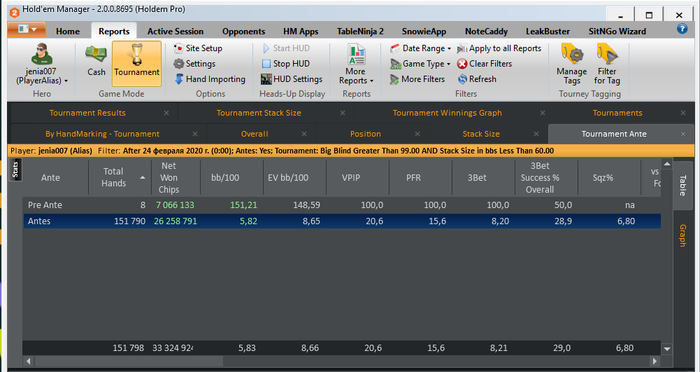Open Hand Importing settings

click(179, 79)
